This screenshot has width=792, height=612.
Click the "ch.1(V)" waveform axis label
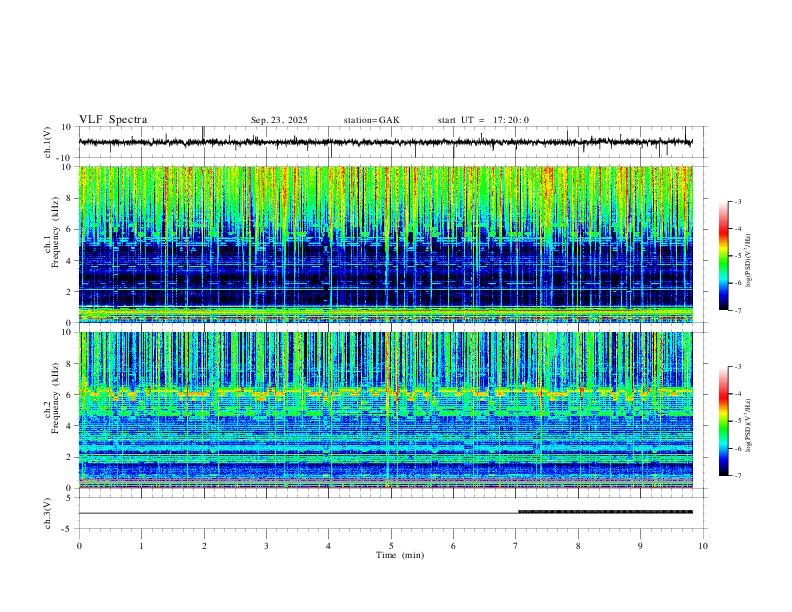(x=48, y=142)
